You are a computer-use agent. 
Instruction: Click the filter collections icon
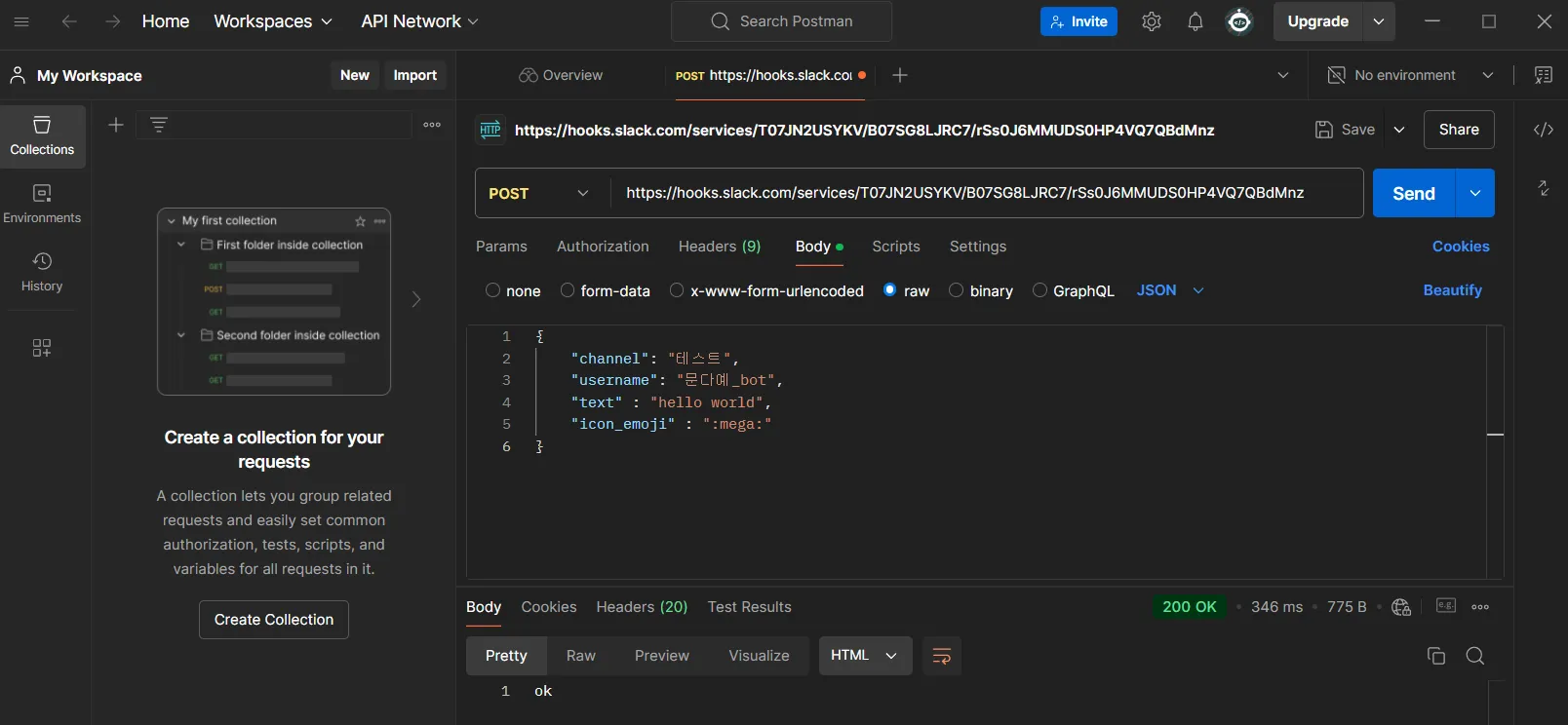coord(159,125)
